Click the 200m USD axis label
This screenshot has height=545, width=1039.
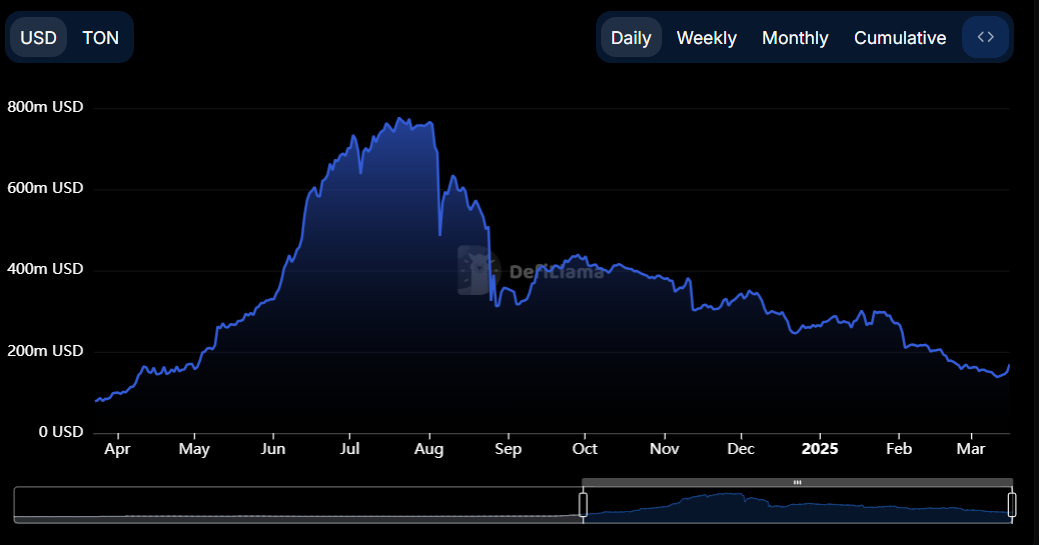pos(45,351)
